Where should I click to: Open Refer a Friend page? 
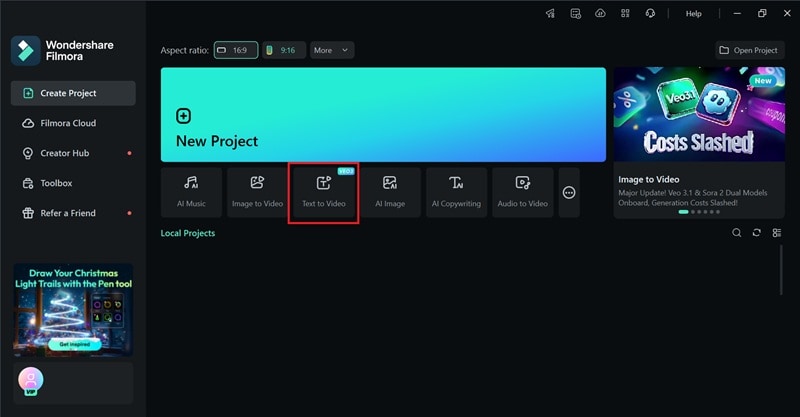[73, 213]
